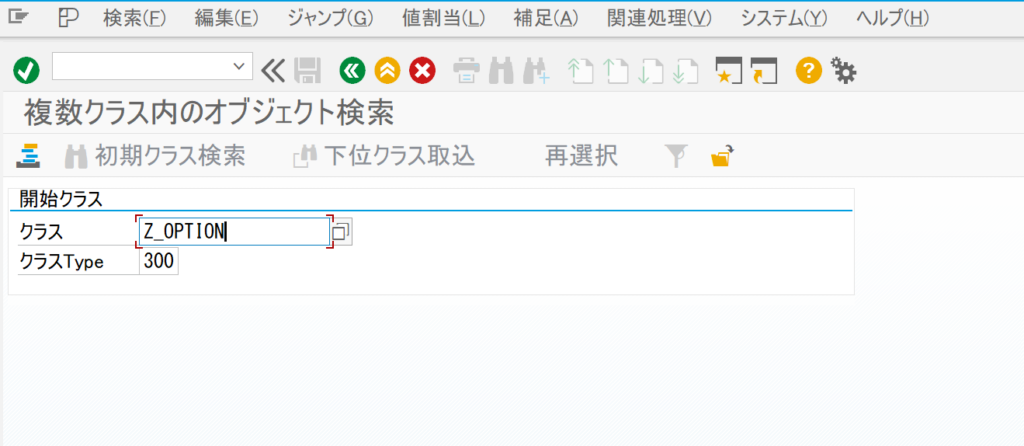Click the 下位クラス取込 button
1024x446 pixels.
pyautogui.click(x=384, y=156)
